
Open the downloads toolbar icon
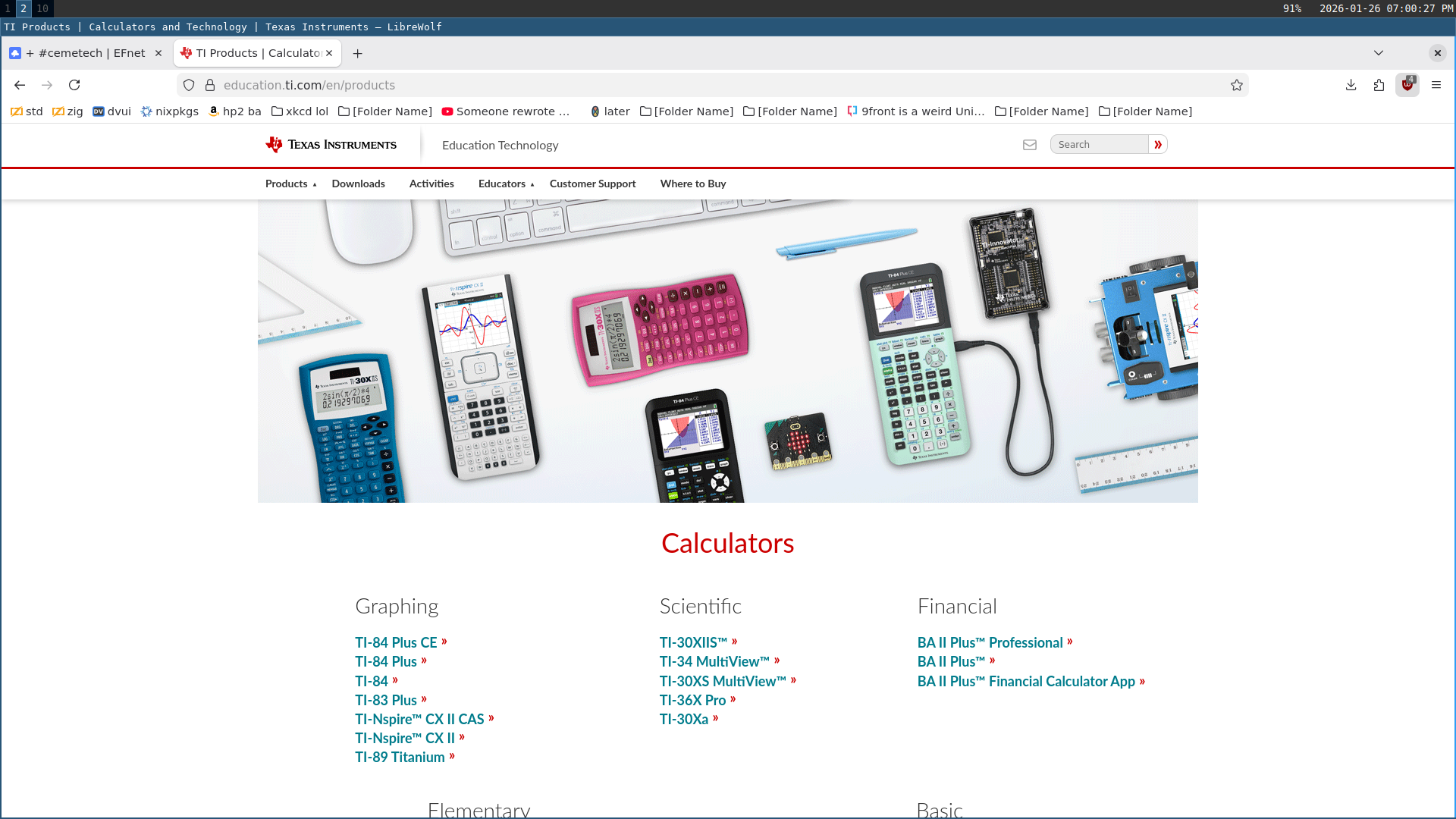tap(1351, 85)
